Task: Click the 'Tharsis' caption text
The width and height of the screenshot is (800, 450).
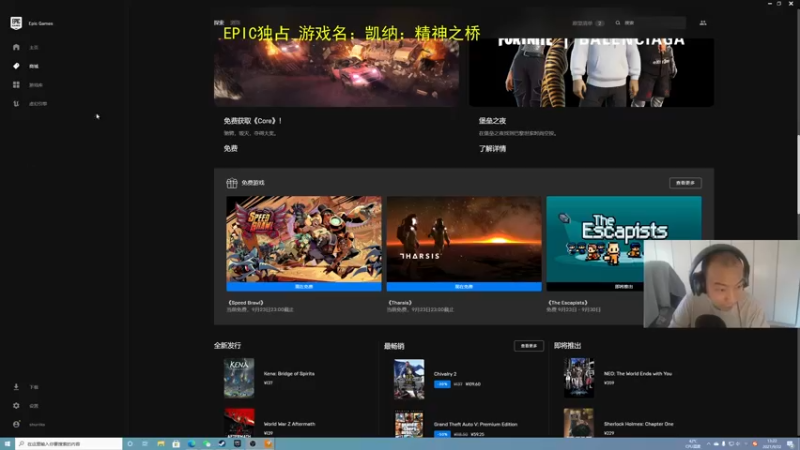Action: [400, 303]
